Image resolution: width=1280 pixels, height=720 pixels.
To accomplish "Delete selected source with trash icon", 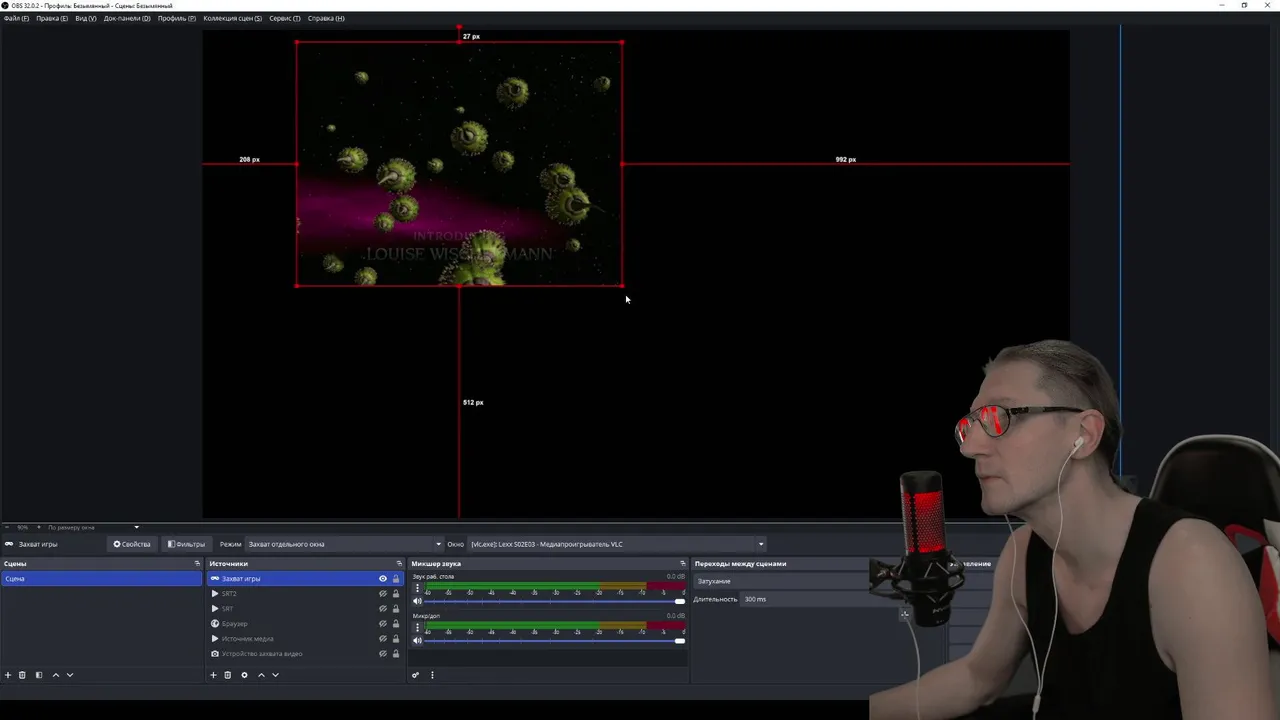I will [227, 675].
